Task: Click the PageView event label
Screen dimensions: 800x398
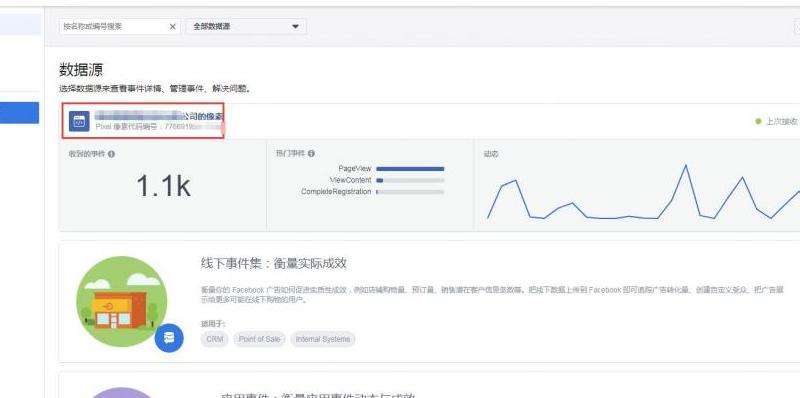Action: click(x=355, y=168)
